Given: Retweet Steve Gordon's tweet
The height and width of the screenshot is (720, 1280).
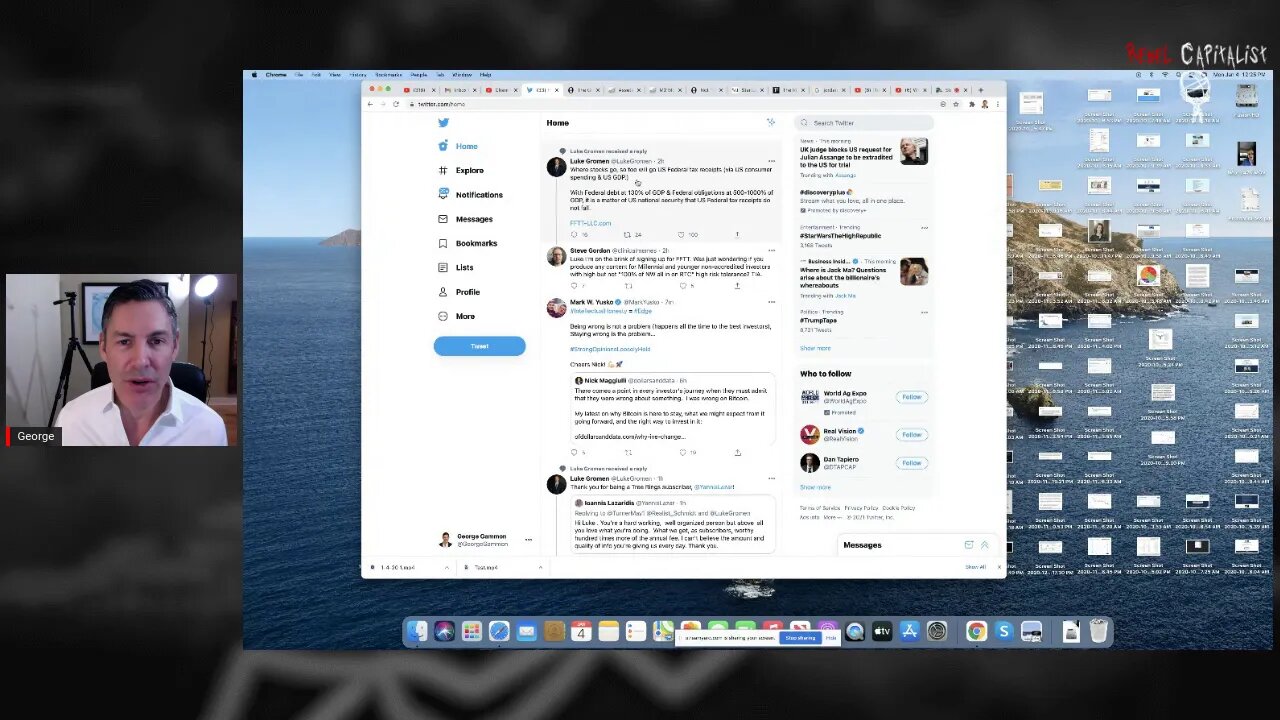Looking at the screenshot, I should pos(628,286).
